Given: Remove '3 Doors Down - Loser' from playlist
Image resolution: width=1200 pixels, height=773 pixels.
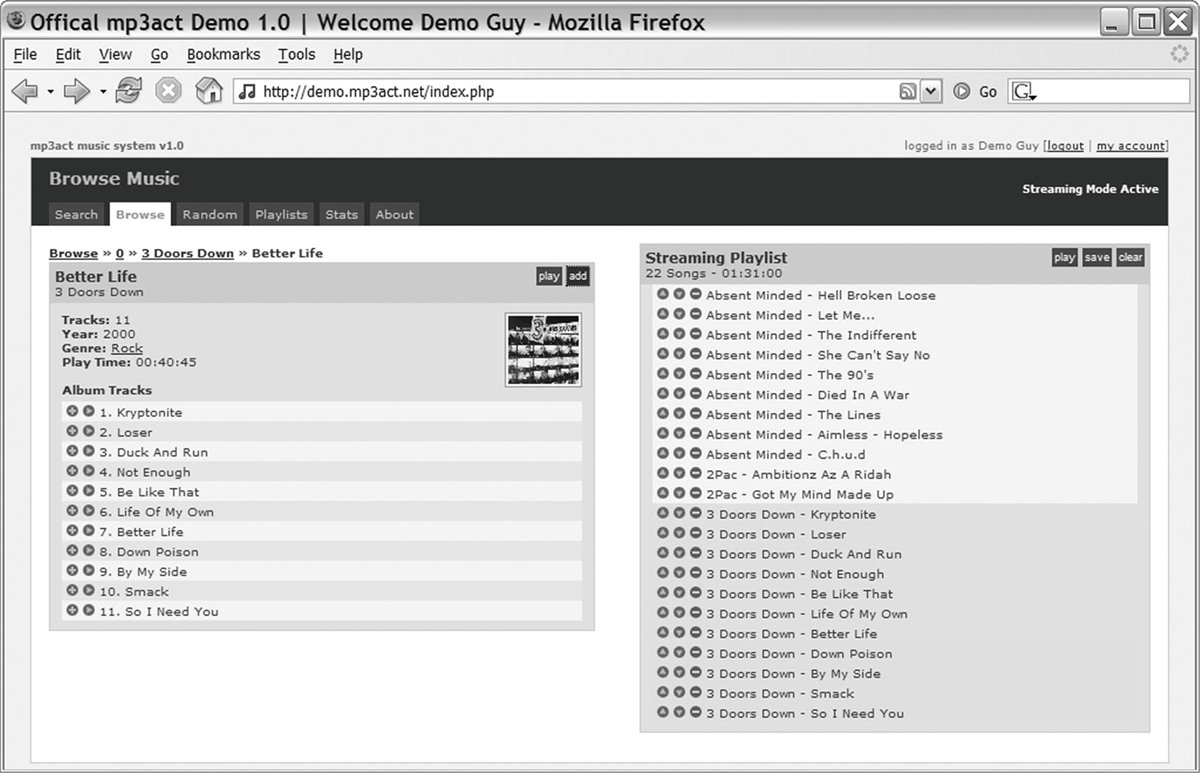Looking at the screenshot, I should pos(695,533).
